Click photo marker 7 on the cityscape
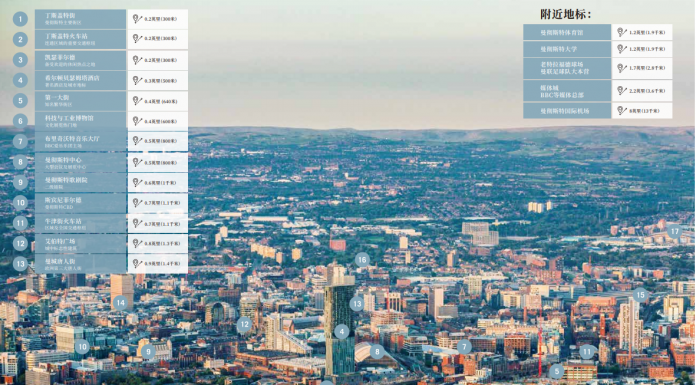Image resolution: width=696 pixels, height=385 pixels. tap(464, 347)
